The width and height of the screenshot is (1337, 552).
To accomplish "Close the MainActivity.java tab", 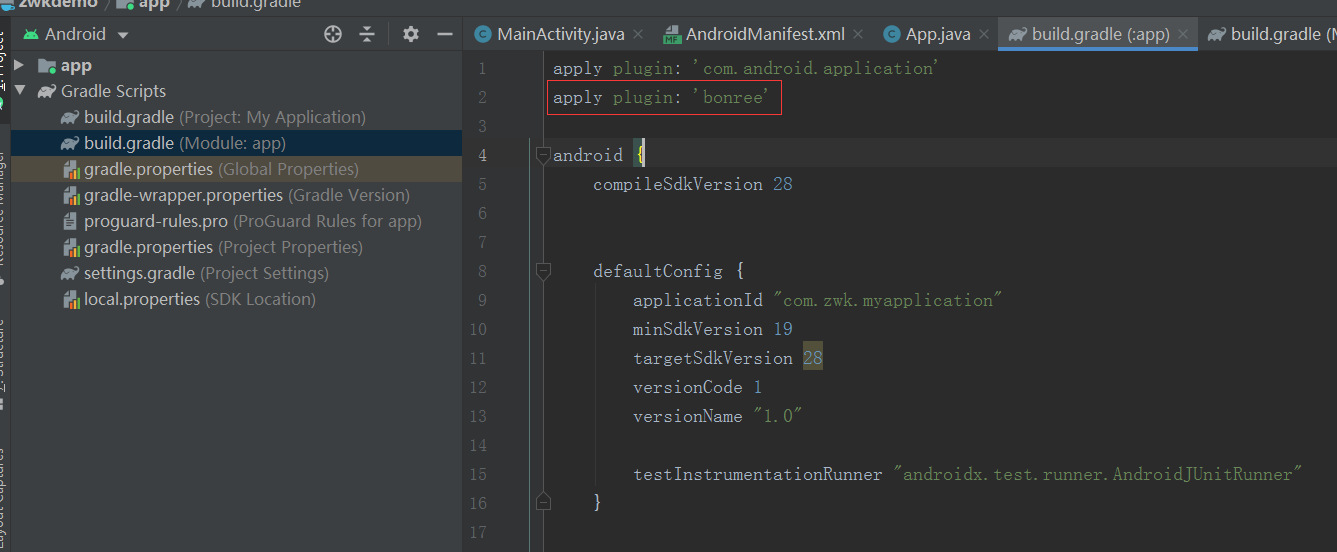I will pyautogui.click(x=640, y=35).
